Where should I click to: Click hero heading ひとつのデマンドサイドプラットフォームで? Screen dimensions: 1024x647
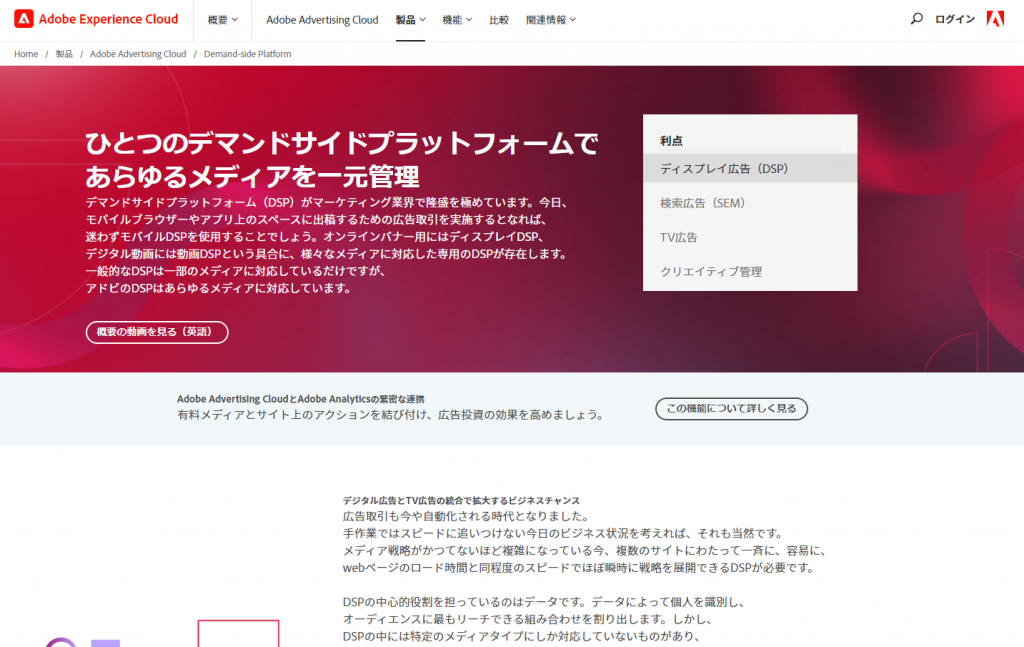tap(342, 144)
